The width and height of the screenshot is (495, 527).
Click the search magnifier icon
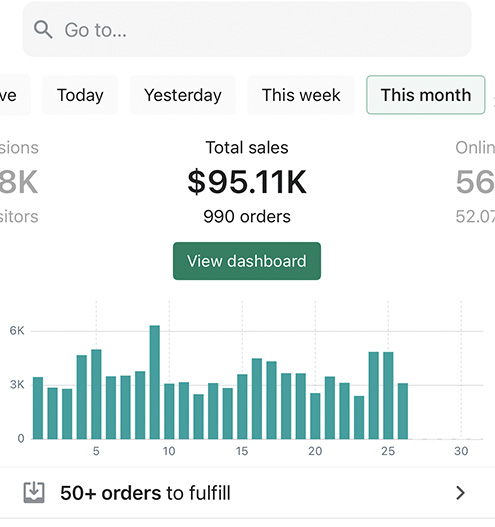(43, 30)
